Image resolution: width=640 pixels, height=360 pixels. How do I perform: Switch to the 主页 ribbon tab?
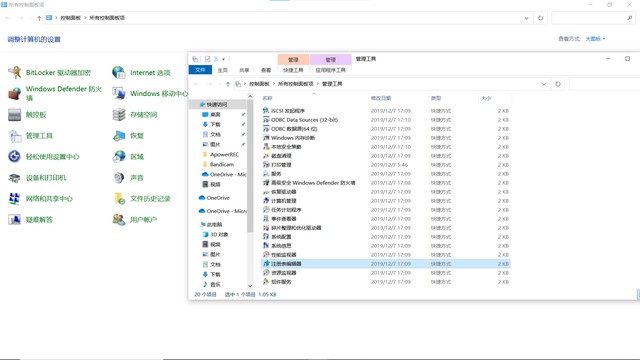[x=222, y=70]
